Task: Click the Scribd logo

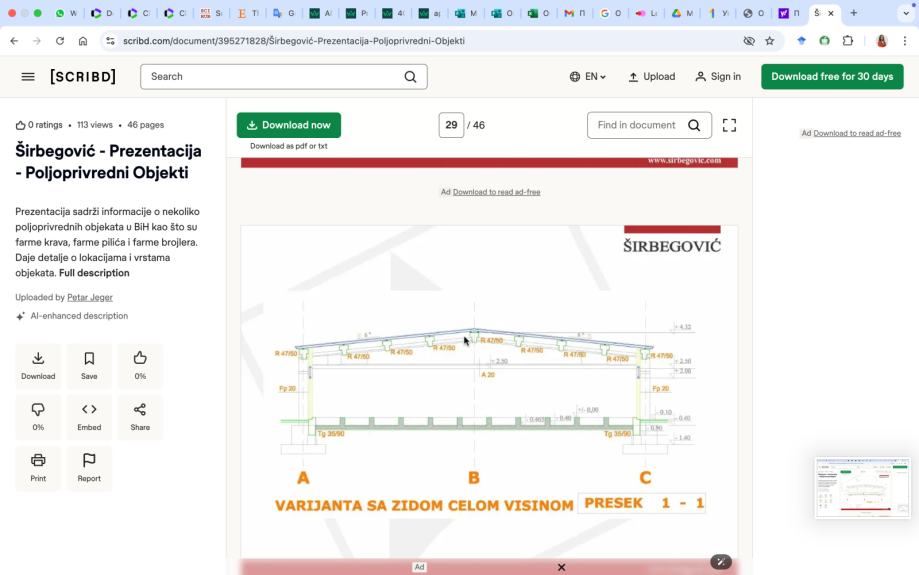Action: click(83, 77)
